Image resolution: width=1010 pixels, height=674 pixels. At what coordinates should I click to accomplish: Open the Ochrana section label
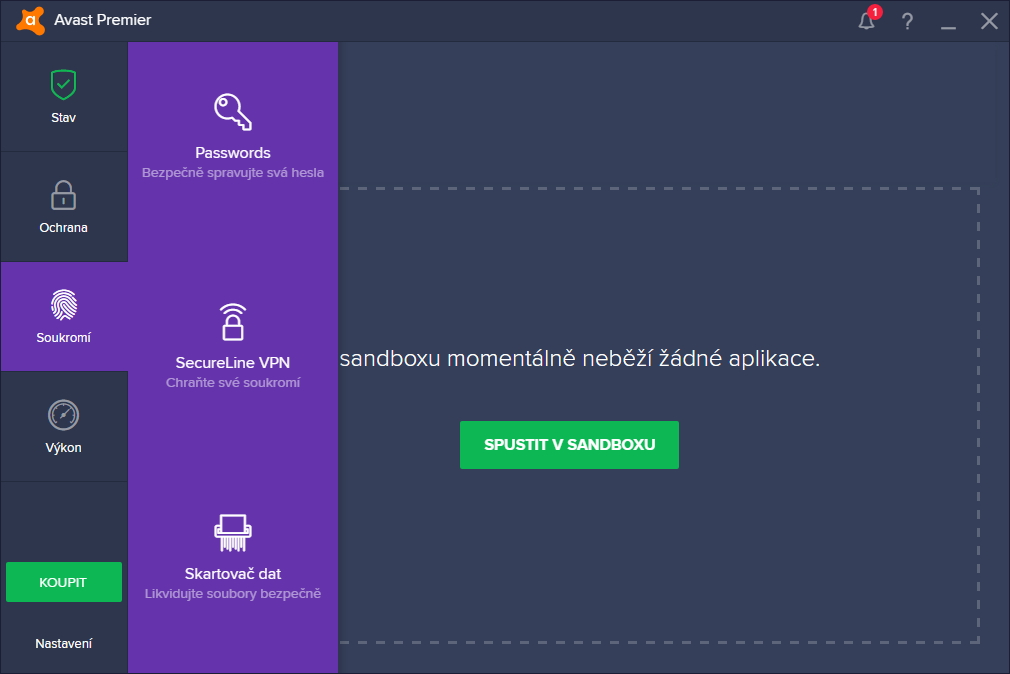pos(63,228)
